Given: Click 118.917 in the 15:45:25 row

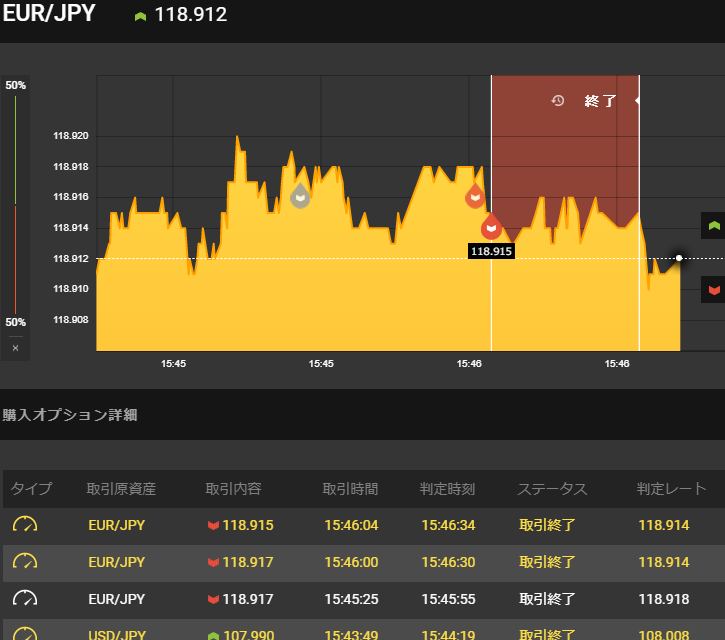Looking at the screenshot, I should [x=248, y=599].
